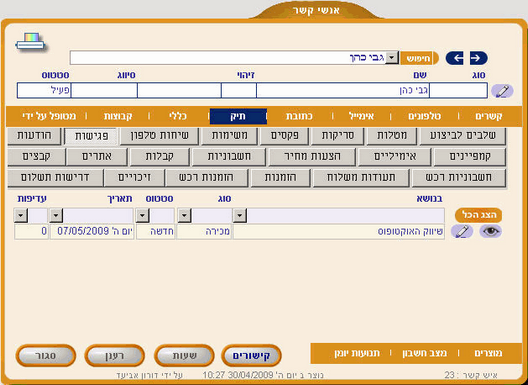Go to next contact with right arrow

pyautogui.click(x=478, y=58)
